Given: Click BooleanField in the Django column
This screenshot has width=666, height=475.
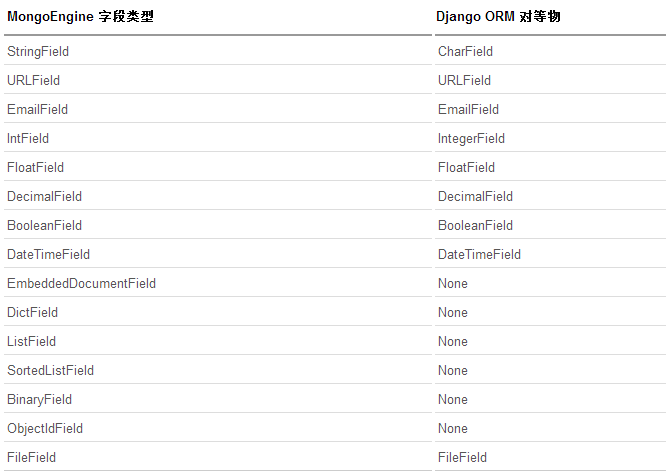Looking at the screenshot, I should click(x=475, y=225).
